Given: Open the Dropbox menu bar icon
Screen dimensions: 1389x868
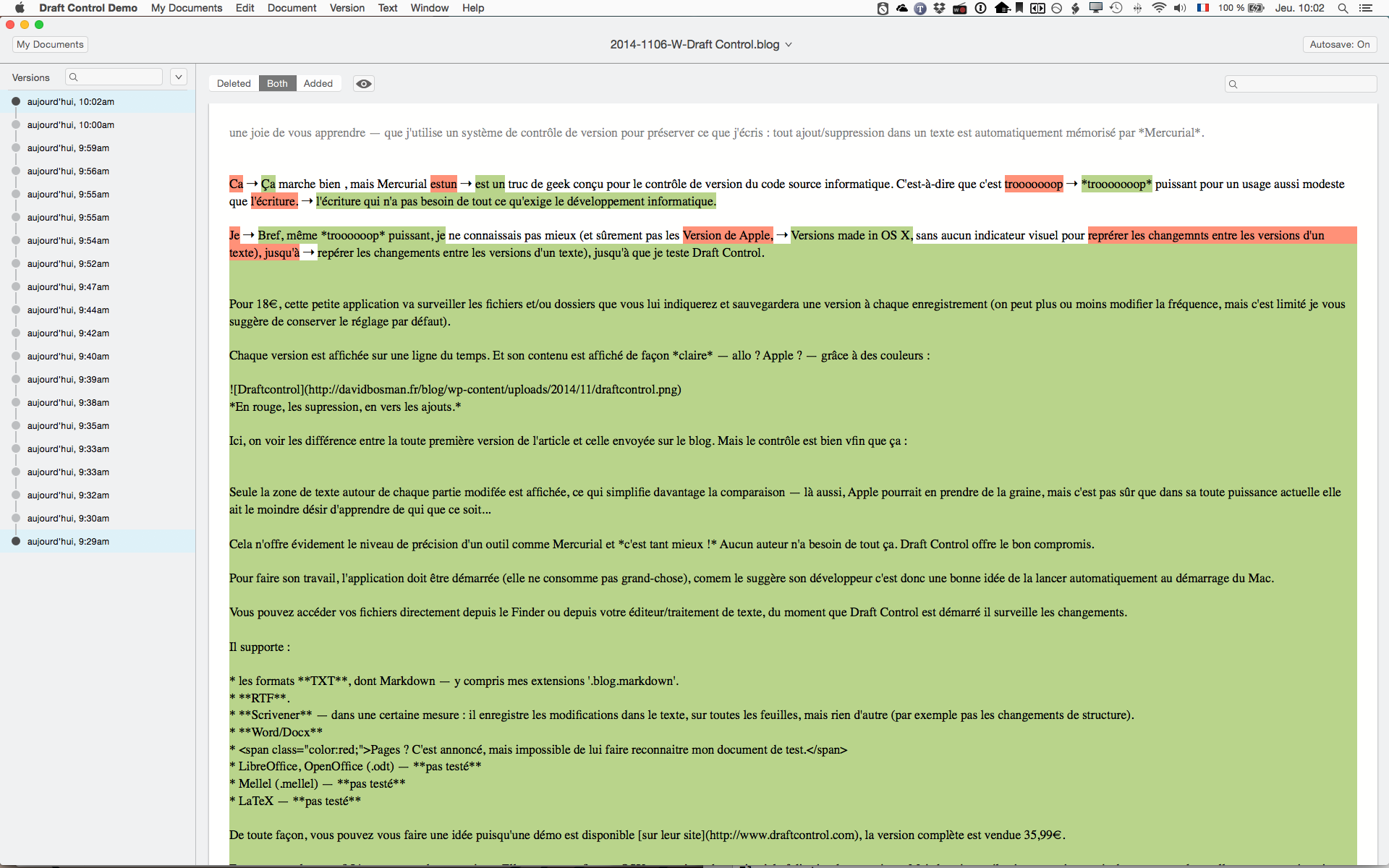Looking at the screenshot, I should [939, 8].
